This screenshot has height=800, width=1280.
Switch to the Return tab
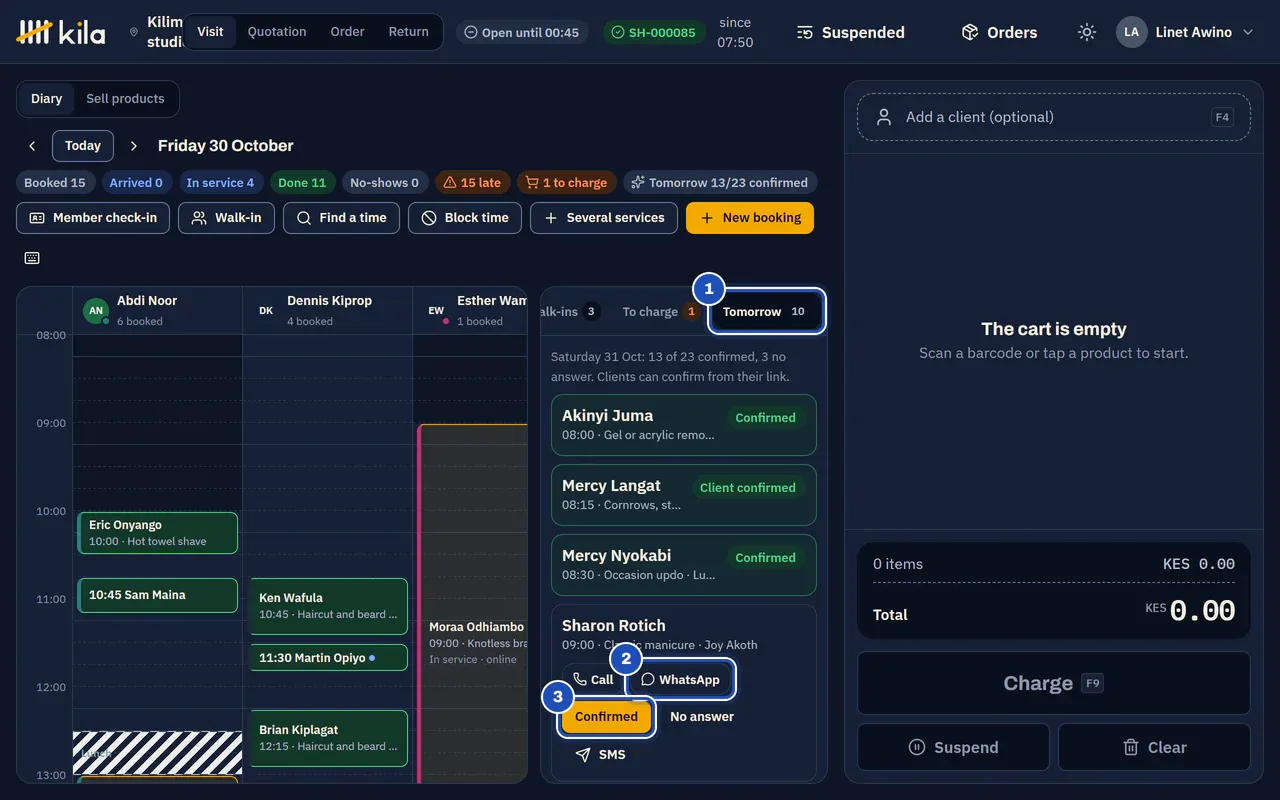408,32
